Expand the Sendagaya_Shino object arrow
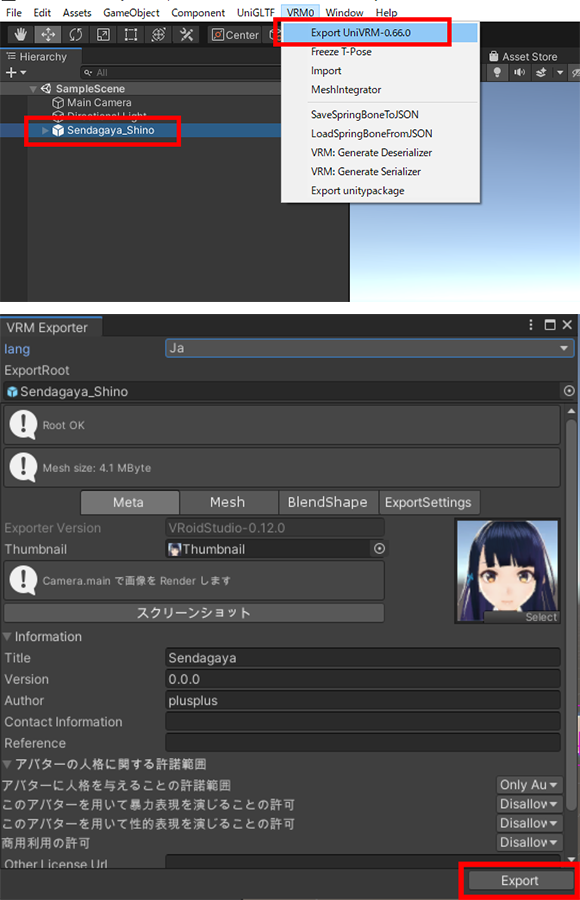 click(45, 130)
